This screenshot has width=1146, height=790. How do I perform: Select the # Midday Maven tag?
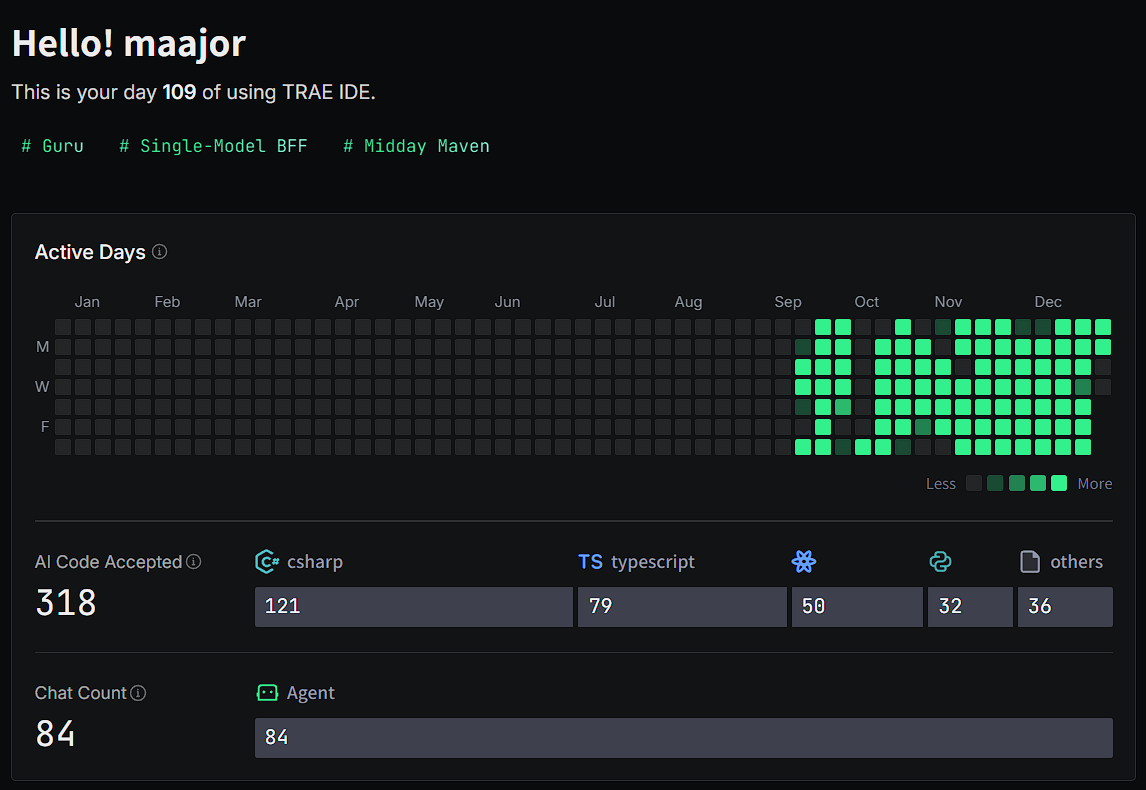416,146
